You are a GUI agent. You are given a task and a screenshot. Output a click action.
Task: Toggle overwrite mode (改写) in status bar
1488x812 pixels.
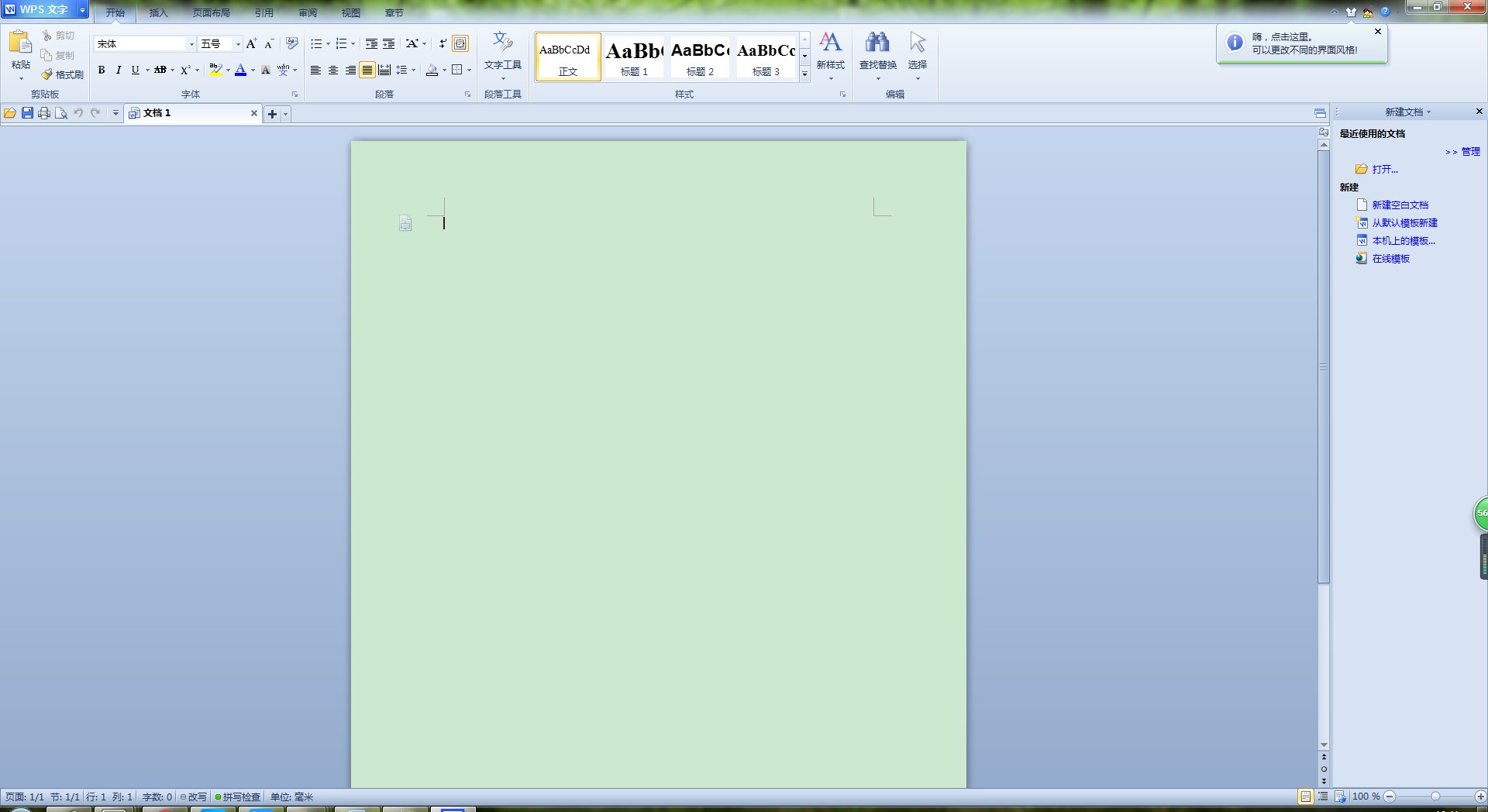(x=194, y=797)
